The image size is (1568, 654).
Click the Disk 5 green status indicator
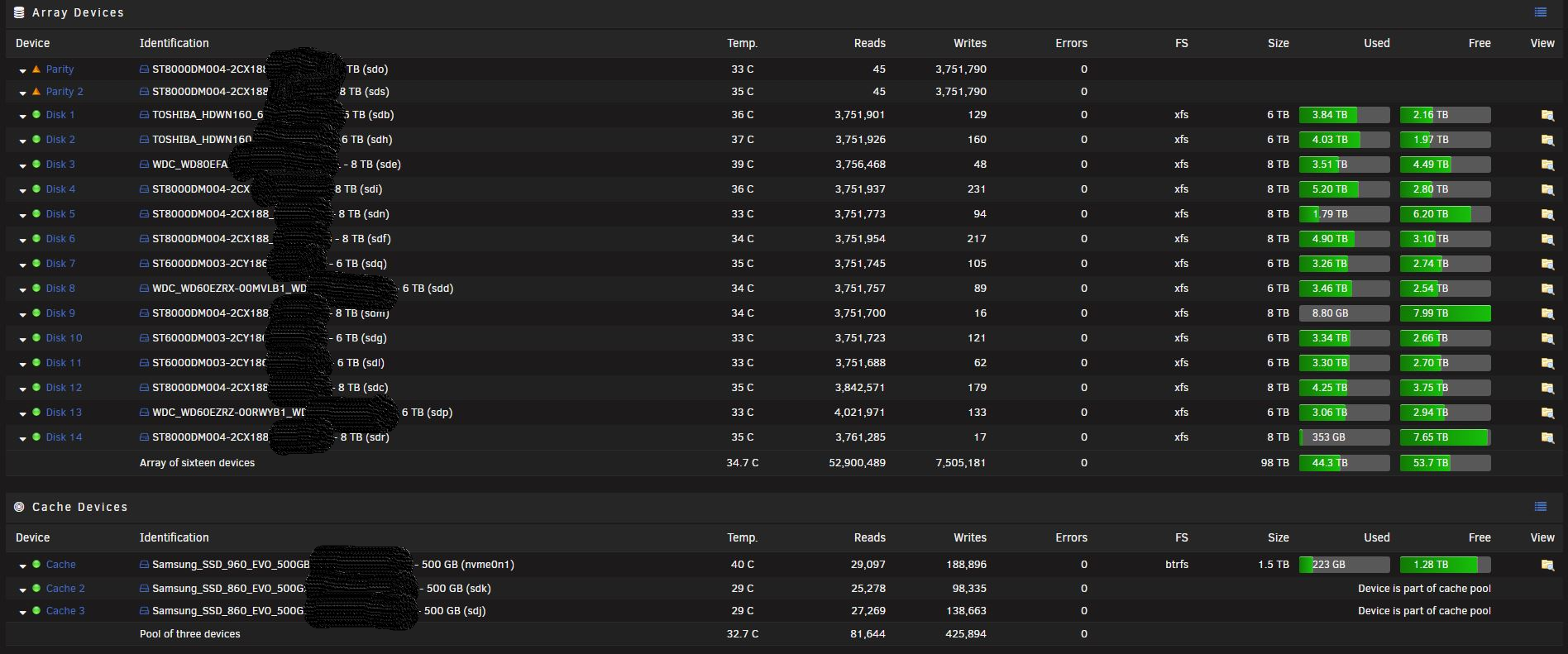tap(36, 214)
